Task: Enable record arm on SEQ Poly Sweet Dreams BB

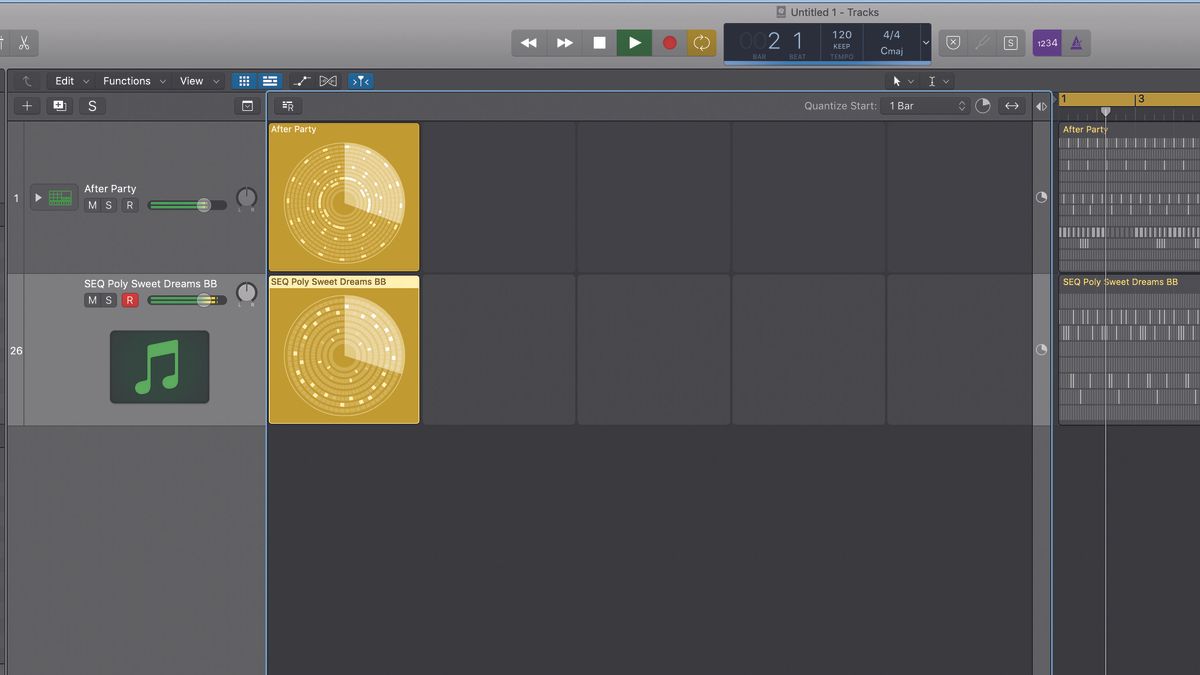Action: click(x=130, y=299)
